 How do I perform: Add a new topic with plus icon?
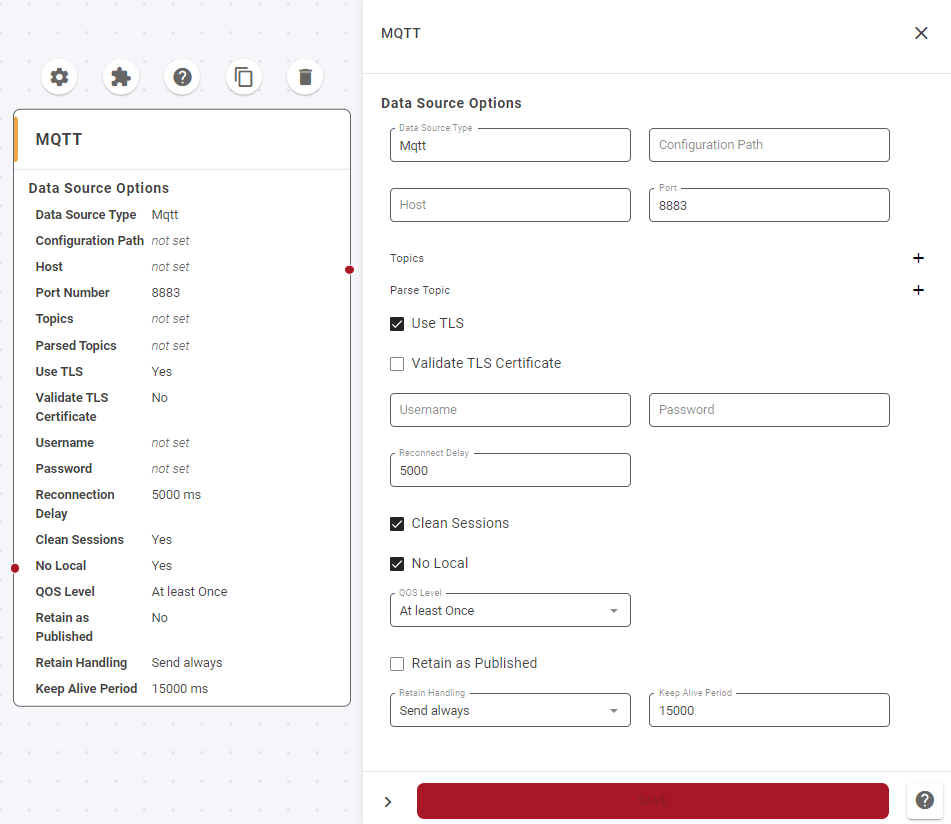point(918,258)
